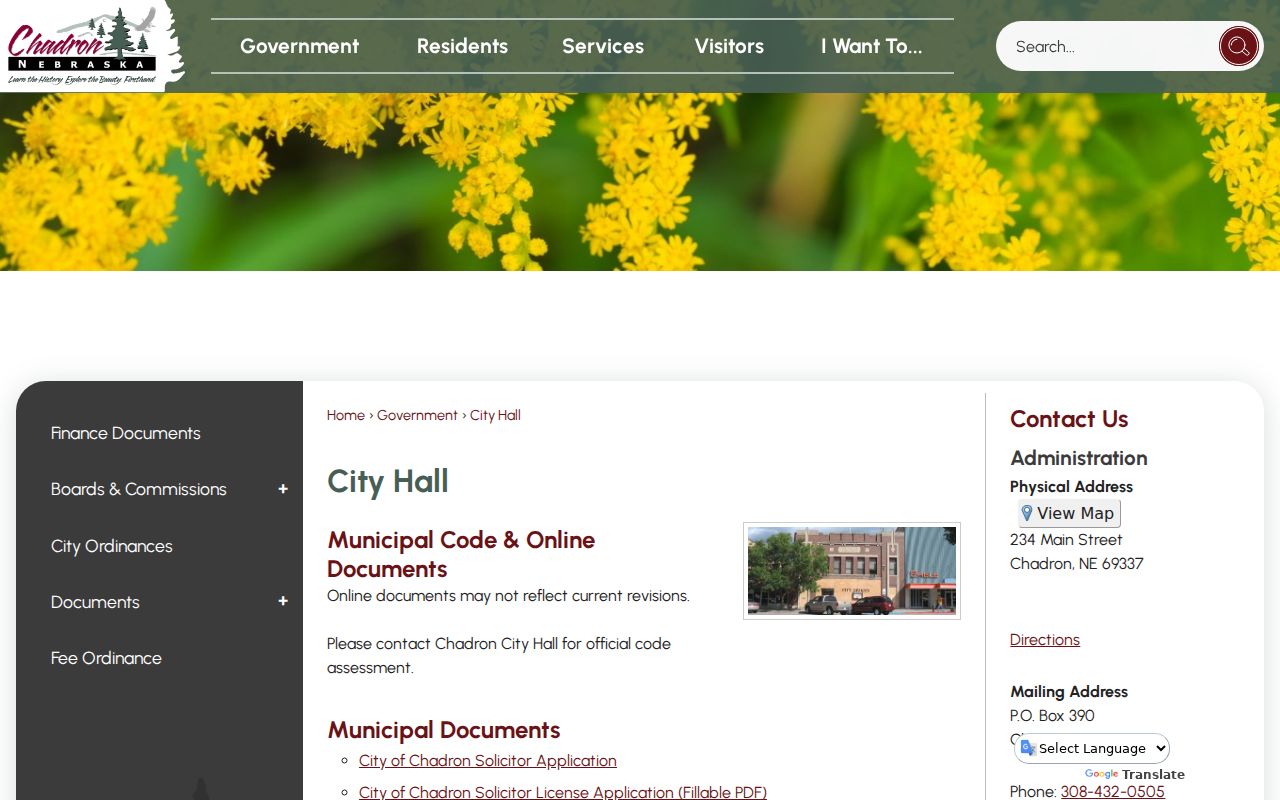Click the search magnifier icon button

coord(1238,46)
